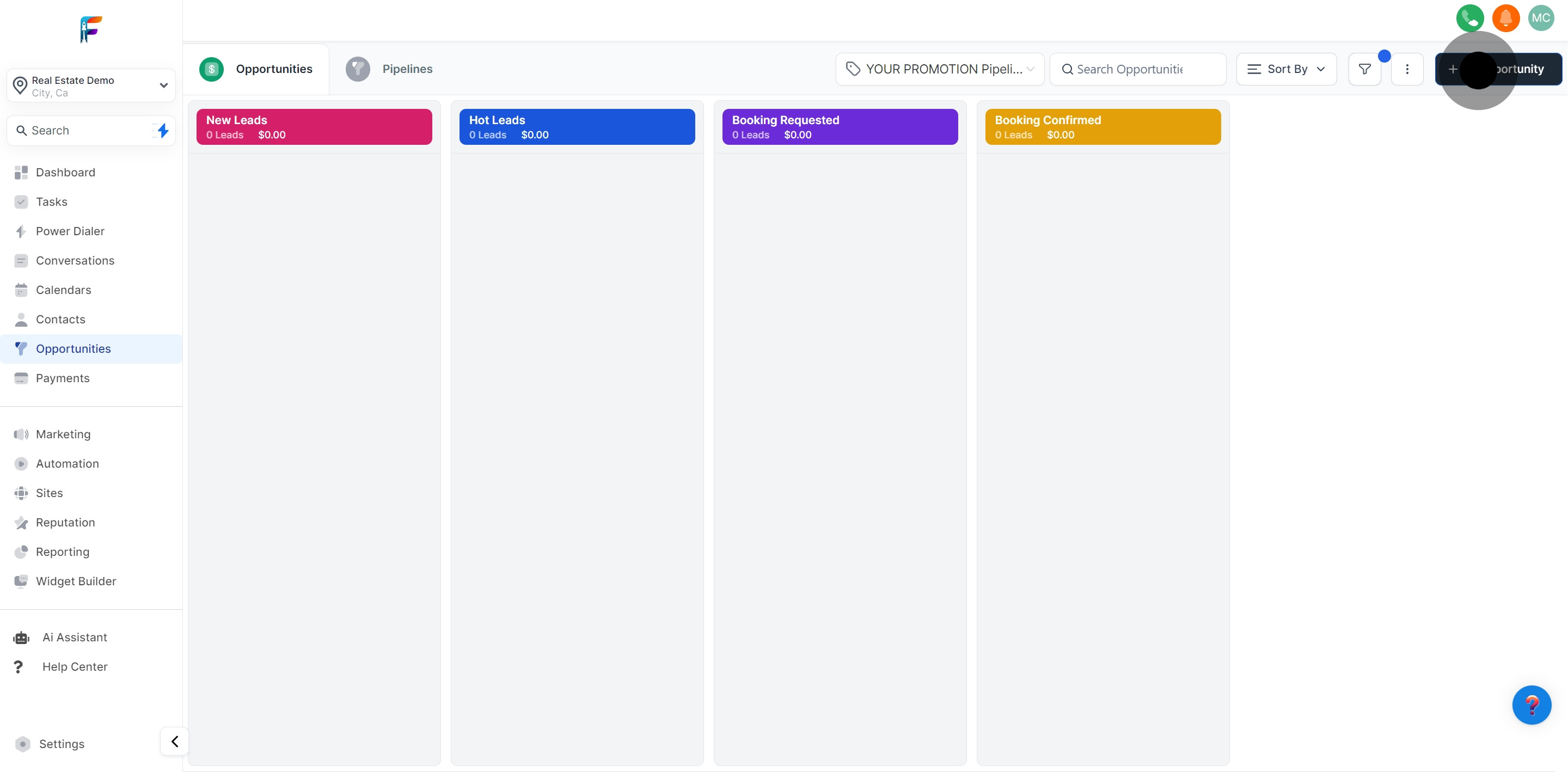Click the three-dot more options button

pos(1407,69)
